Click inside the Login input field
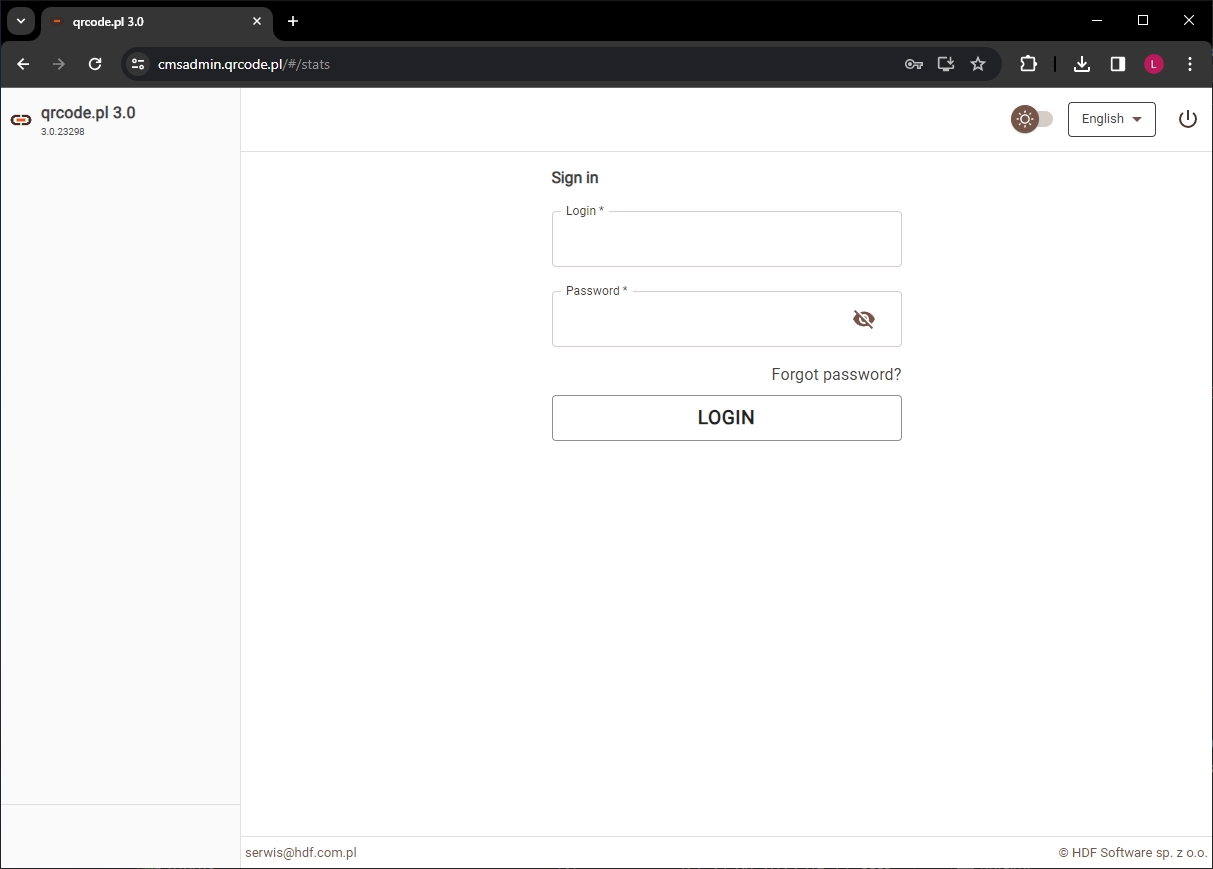The width and height of the screenshot is (1213, 869). [x=726, y=240]
